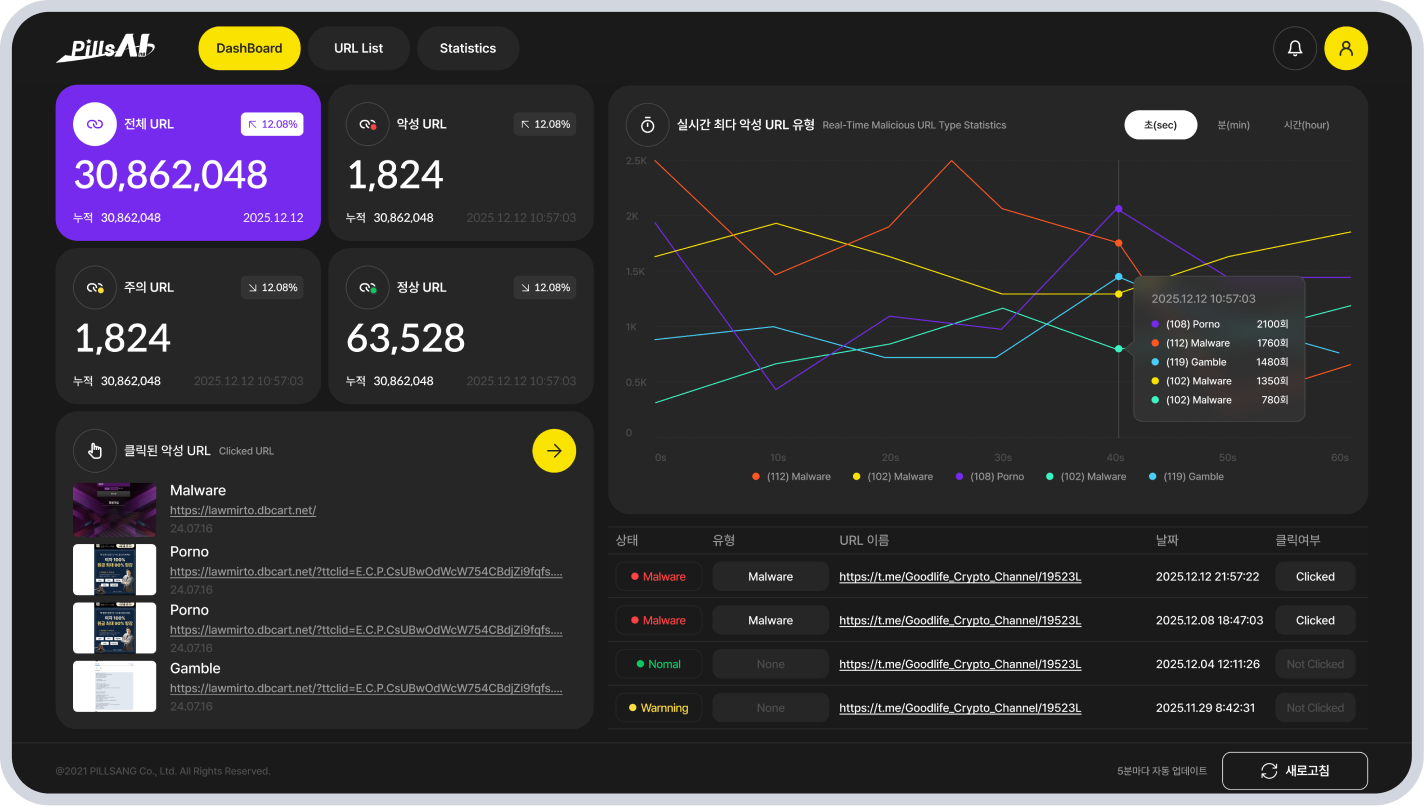Image resolution: width=1424 pixels, height=806 pixels.
Task: Click the 주의 URL card icon
Action: (95, 287)
